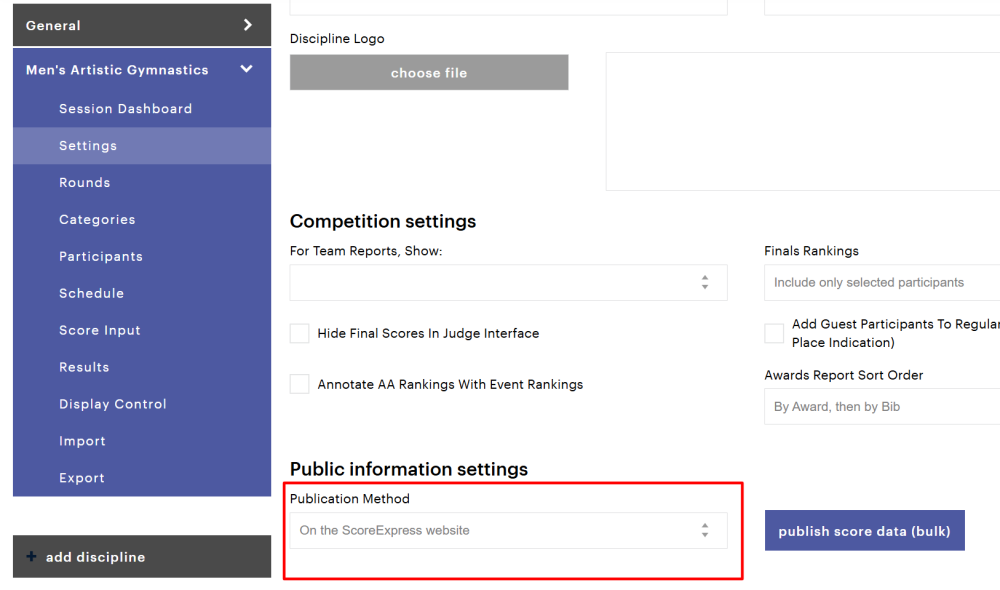Toggle Add Guest Participants checkbox
Image resolution: width=1000 pixels, height=590 pixels.
tap(774, 333)
